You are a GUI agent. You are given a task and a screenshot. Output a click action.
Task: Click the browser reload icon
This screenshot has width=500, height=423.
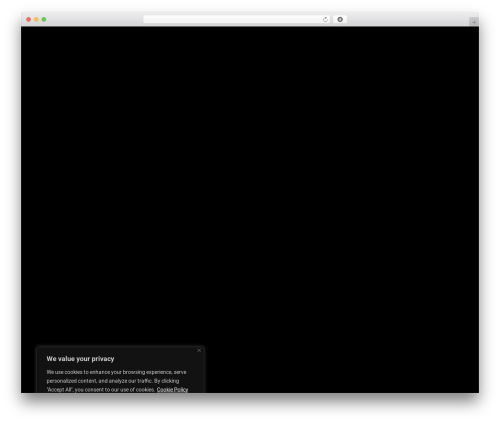coord(325,19)
